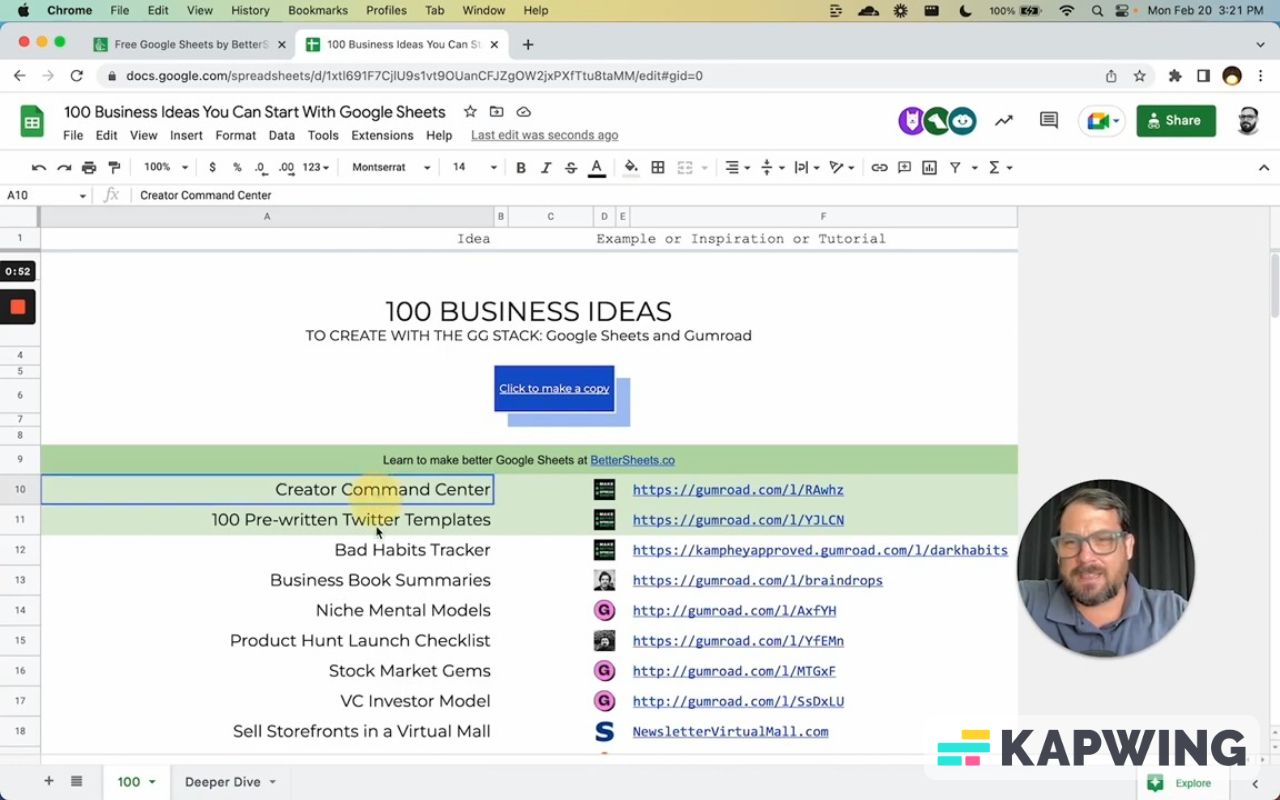Viewport: 1280px width, 800px height.
Task: Click the Print icon
Action: 89,168
